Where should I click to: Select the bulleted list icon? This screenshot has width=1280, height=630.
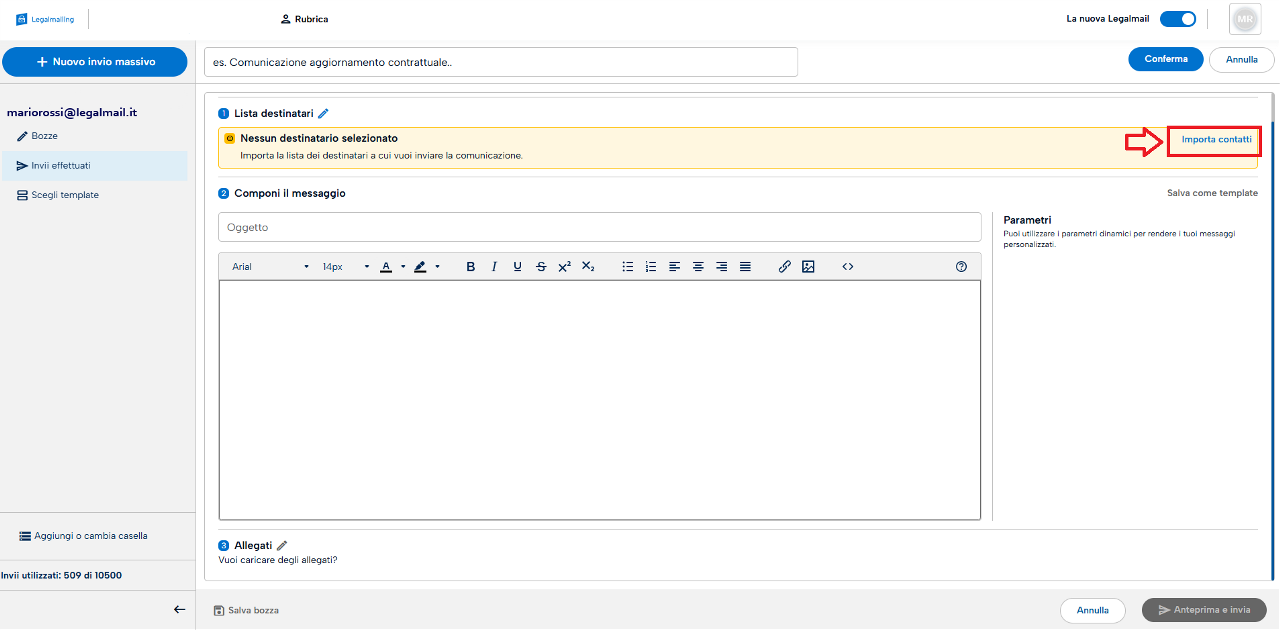coord(628,267)
